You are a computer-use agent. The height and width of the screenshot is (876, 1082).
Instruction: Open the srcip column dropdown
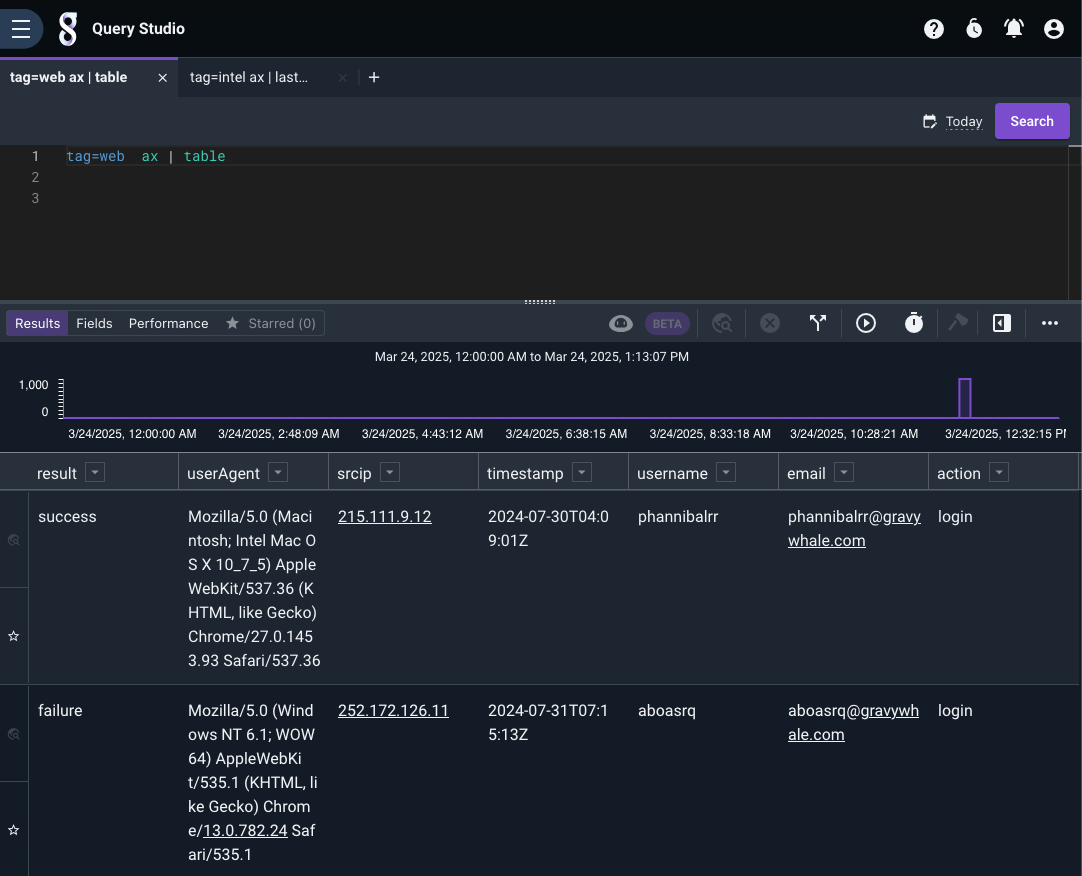tap(389, 472)
